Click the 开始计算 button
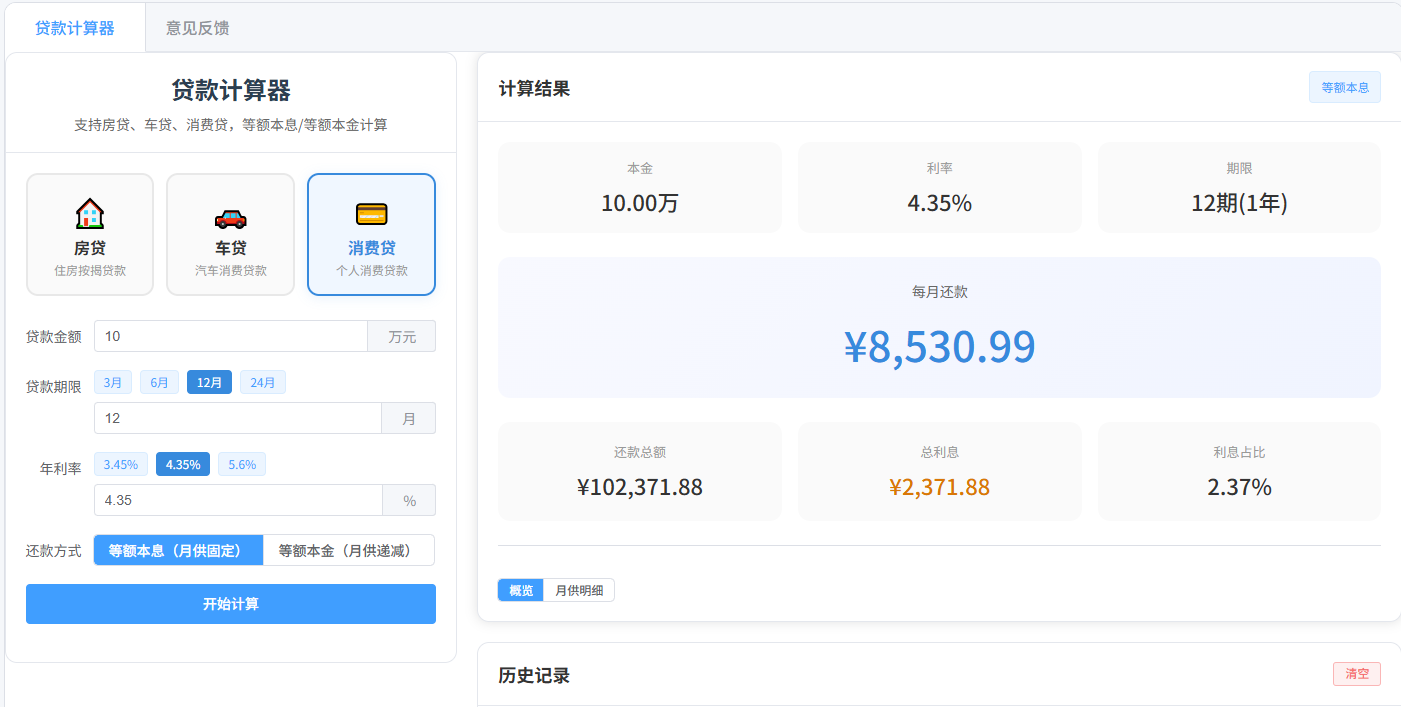The height and width of the screenshot is (707, 1401). point(231,604)
